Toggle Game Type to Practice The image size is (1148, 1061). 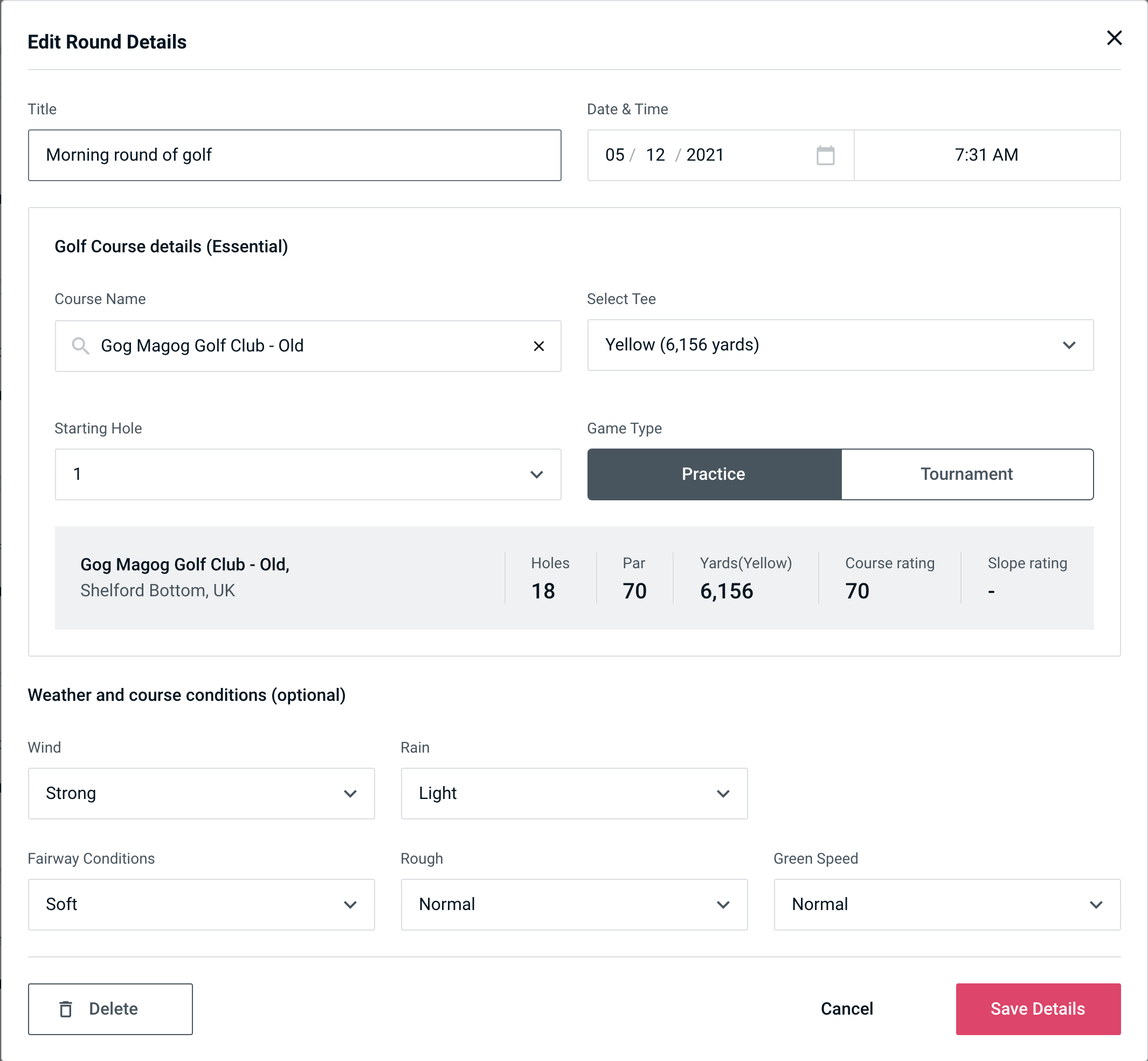(x=713, y=474)
